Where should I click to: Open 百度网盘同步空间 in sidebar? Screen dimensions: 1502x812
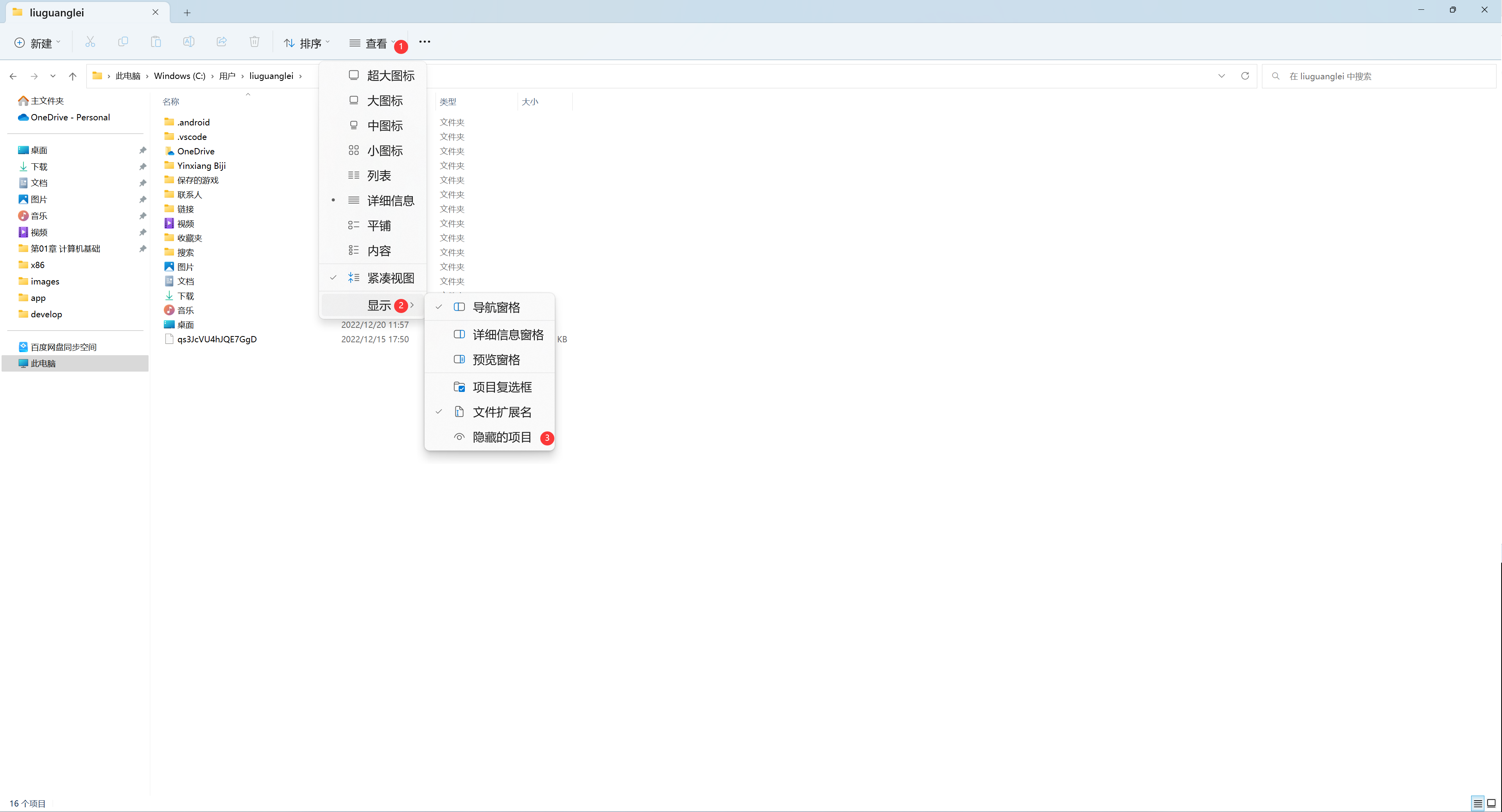tap(57, 347)
